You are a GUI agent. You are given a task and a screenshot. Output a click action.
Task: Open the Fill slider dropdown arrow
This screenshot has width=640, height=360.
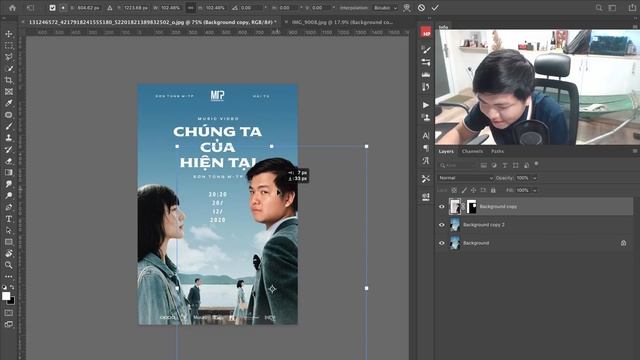coord(535,190)
